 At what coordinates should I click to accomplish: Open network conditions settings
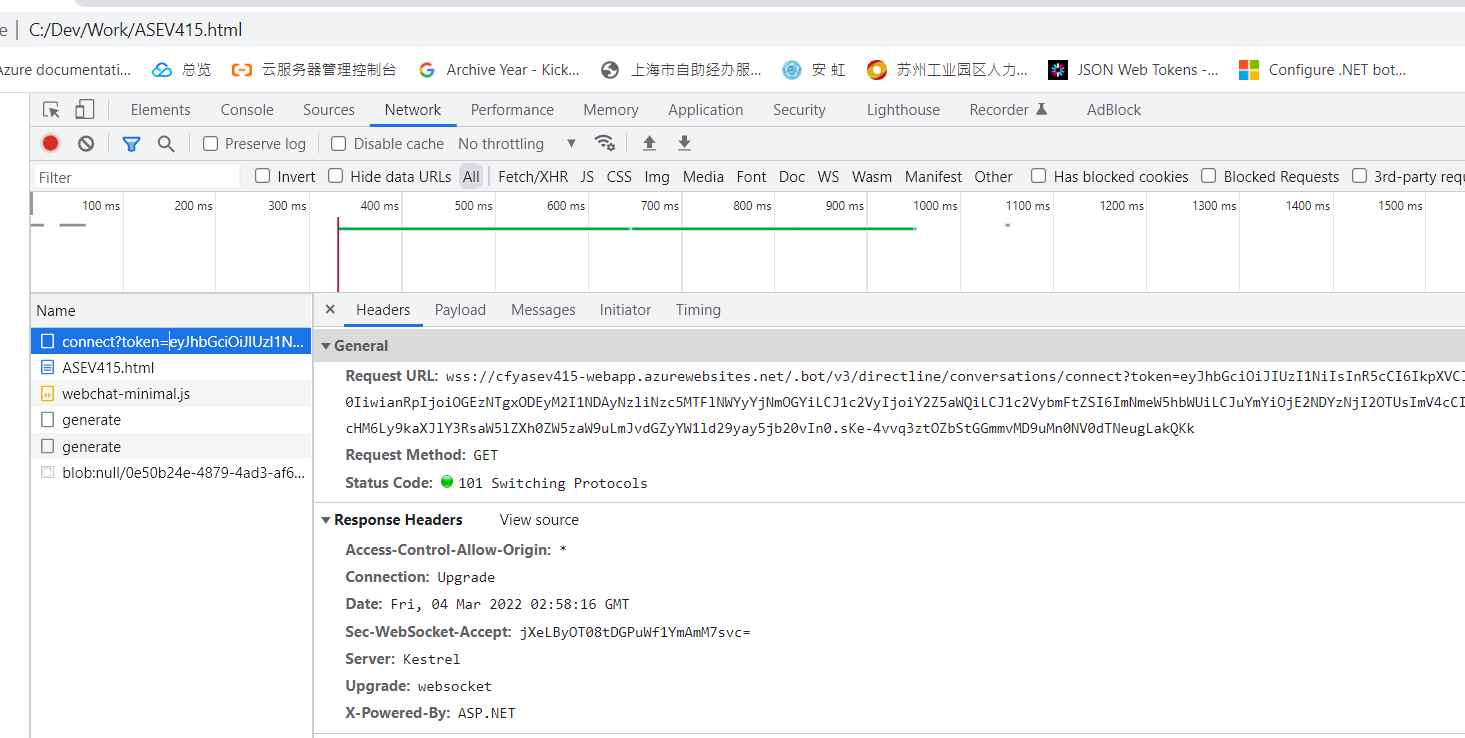pos(605,143)
